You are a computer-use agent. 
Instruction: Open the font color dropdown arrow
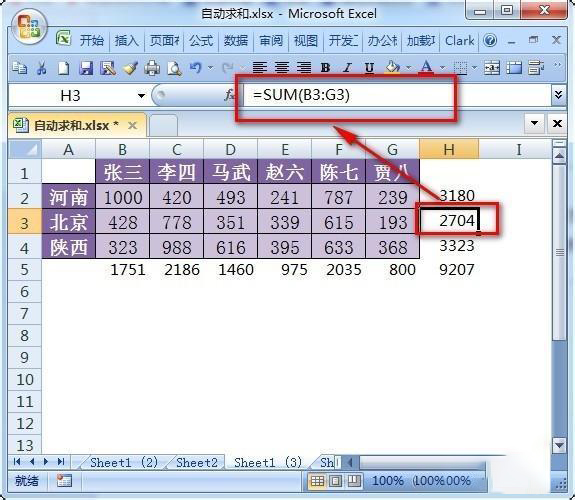click(442, 67)
